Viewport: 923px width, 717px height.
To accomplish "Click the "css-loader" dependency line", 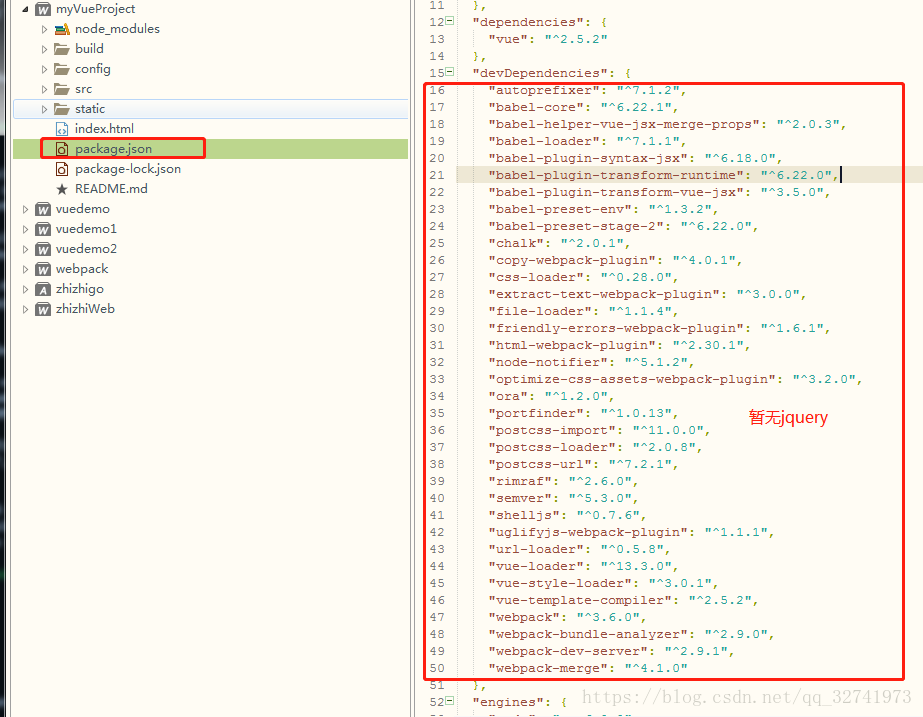I will (583, 277).
